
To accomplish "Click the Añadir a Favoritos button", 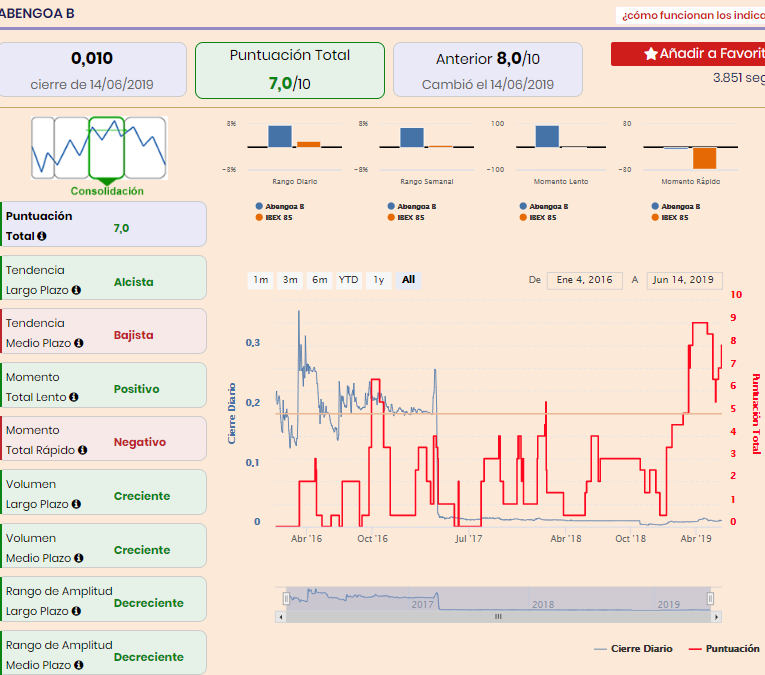I will [x=688, y=54].
